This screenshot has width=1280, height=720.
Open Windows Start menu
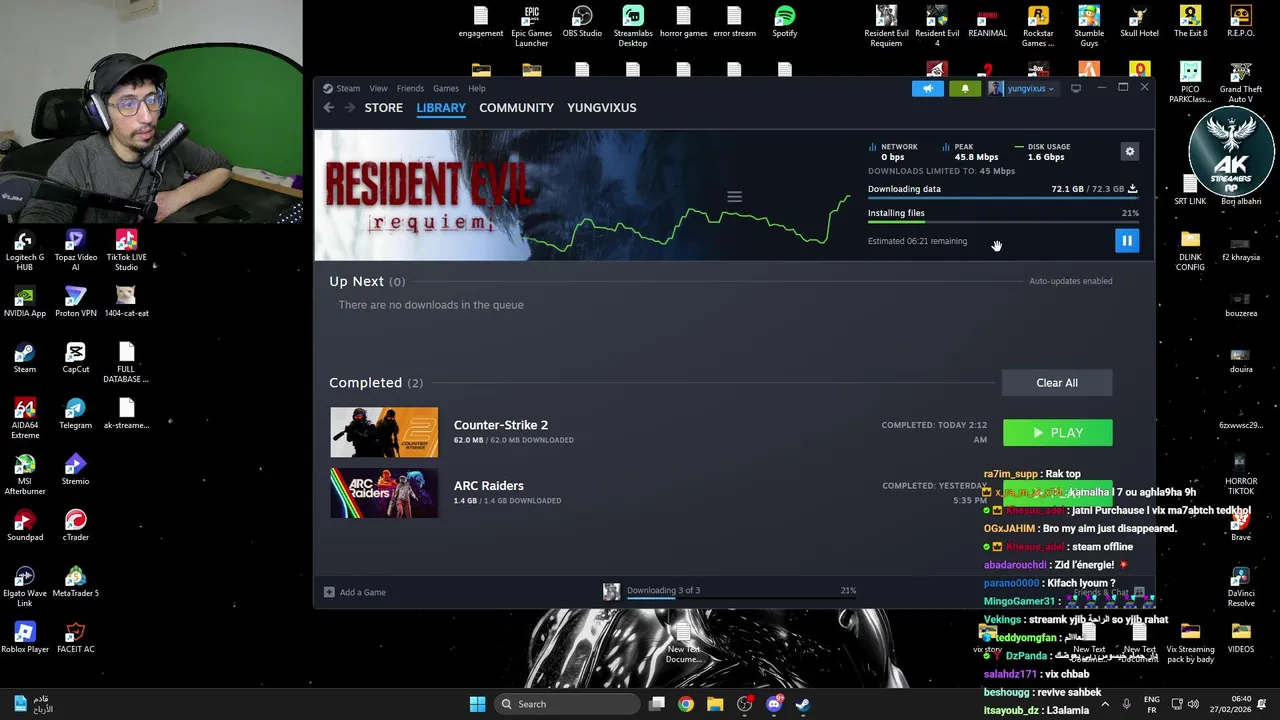tap(477, 704)
